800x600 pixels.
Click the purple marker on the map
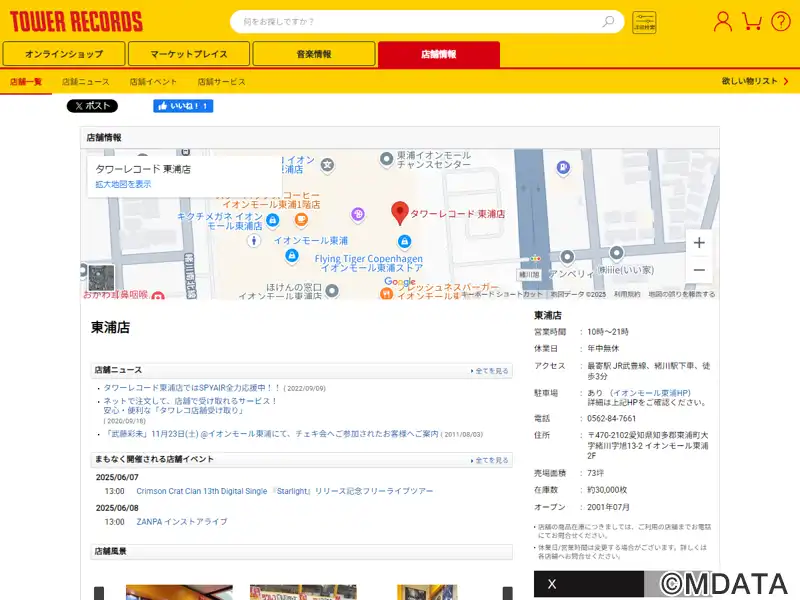(358, 214)
